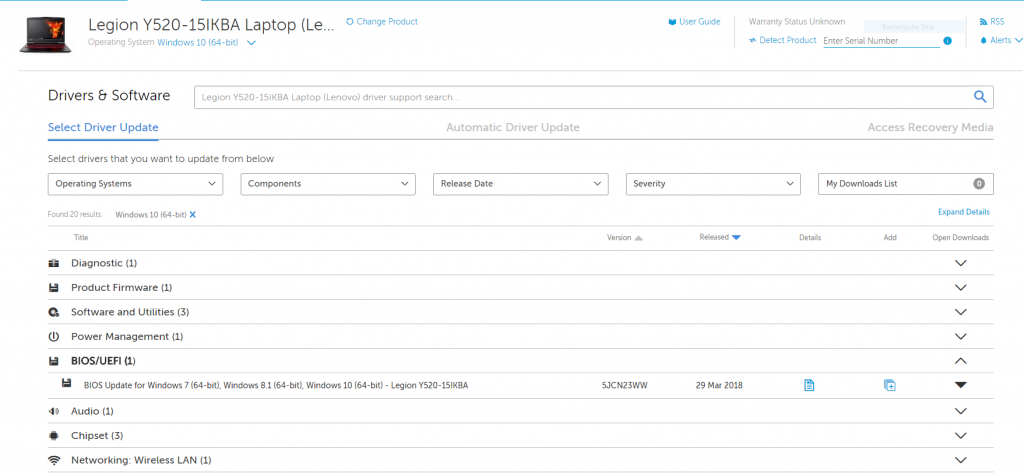Click the Diagnostic (1) category label
Image resolution: width=1024 pixels, height=474 pixels.
click(104, 263)
